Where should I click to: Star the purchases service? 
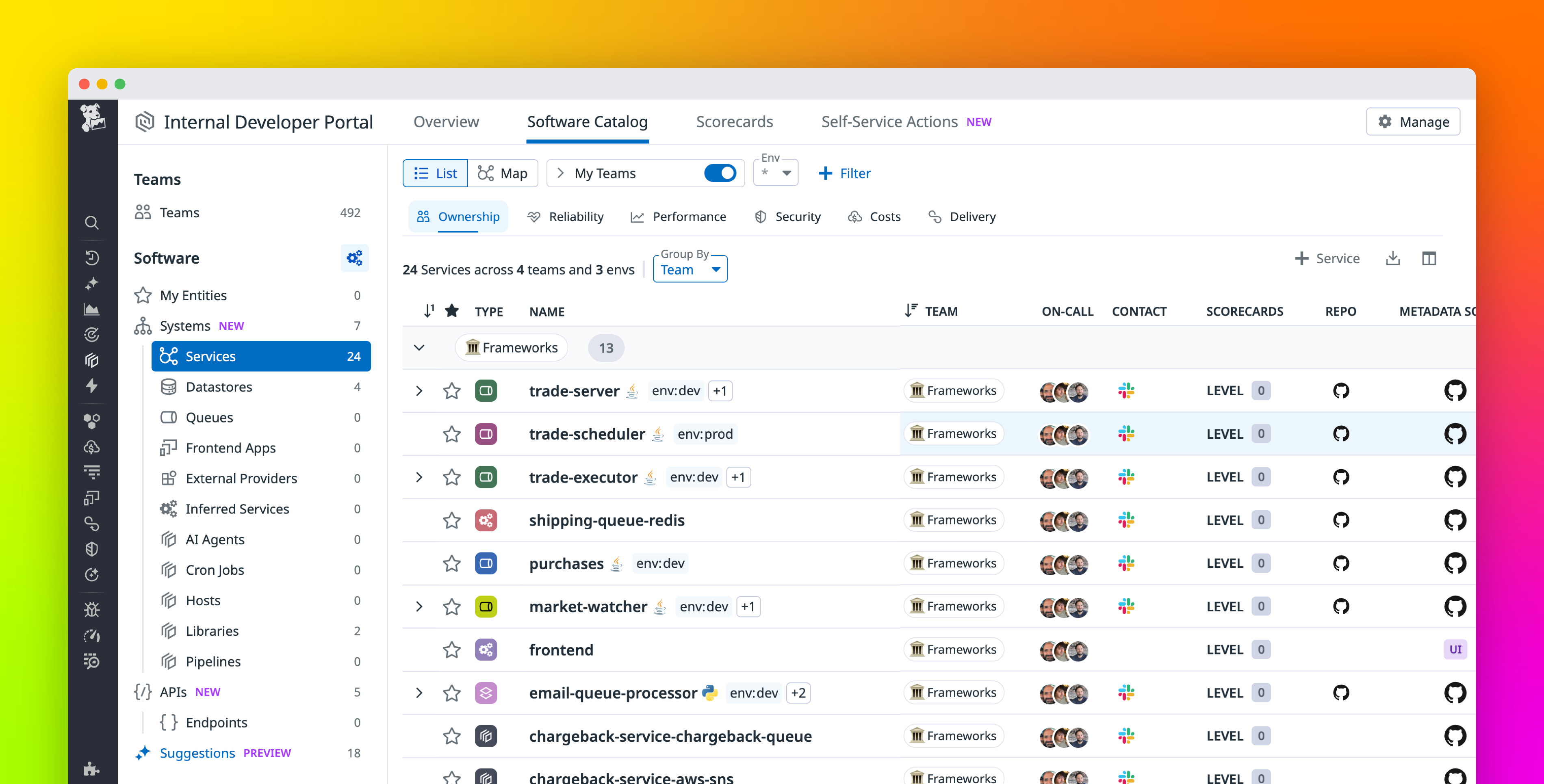coord(451,563)
